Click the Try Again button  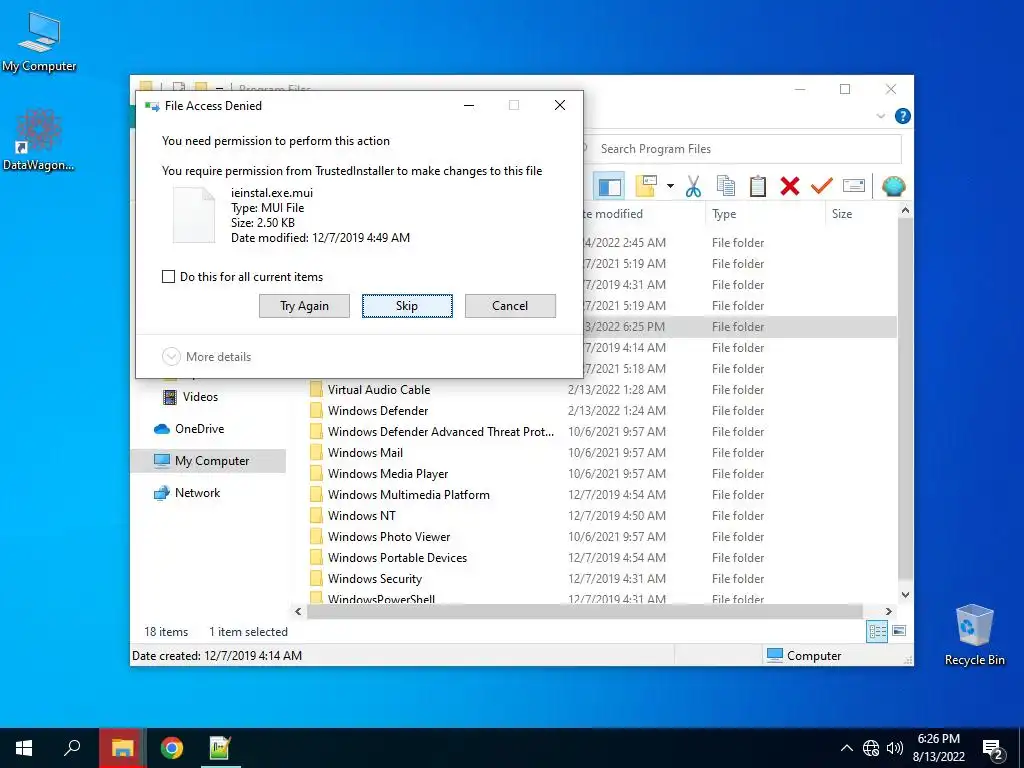coord(304,306)
